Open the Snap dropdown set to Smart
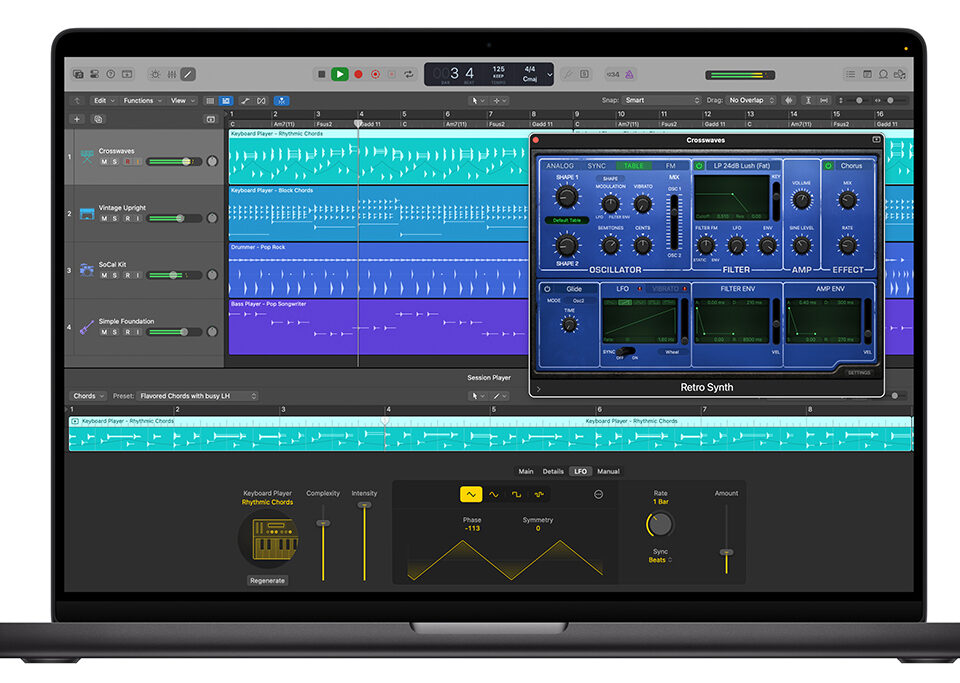The image size is (960, 683). click(x=662, y=101)
